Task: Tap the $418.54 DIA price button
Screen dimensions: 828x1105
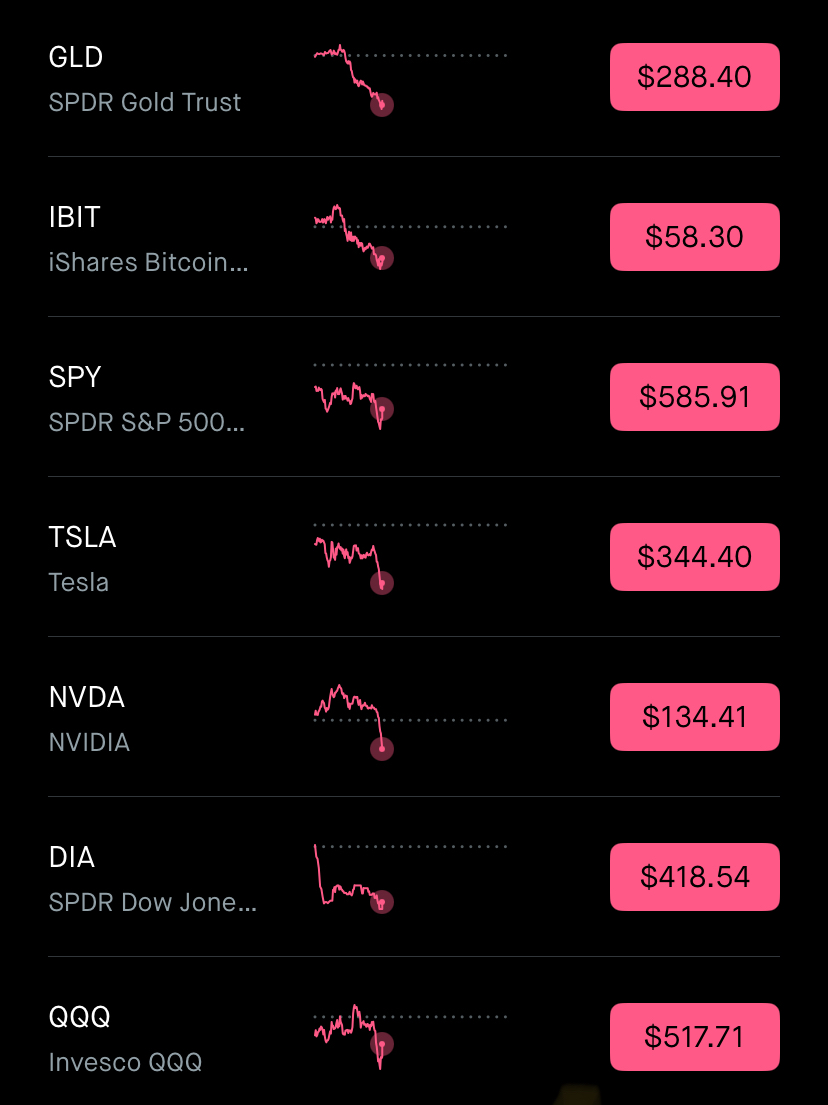Action: click(694, 877)
